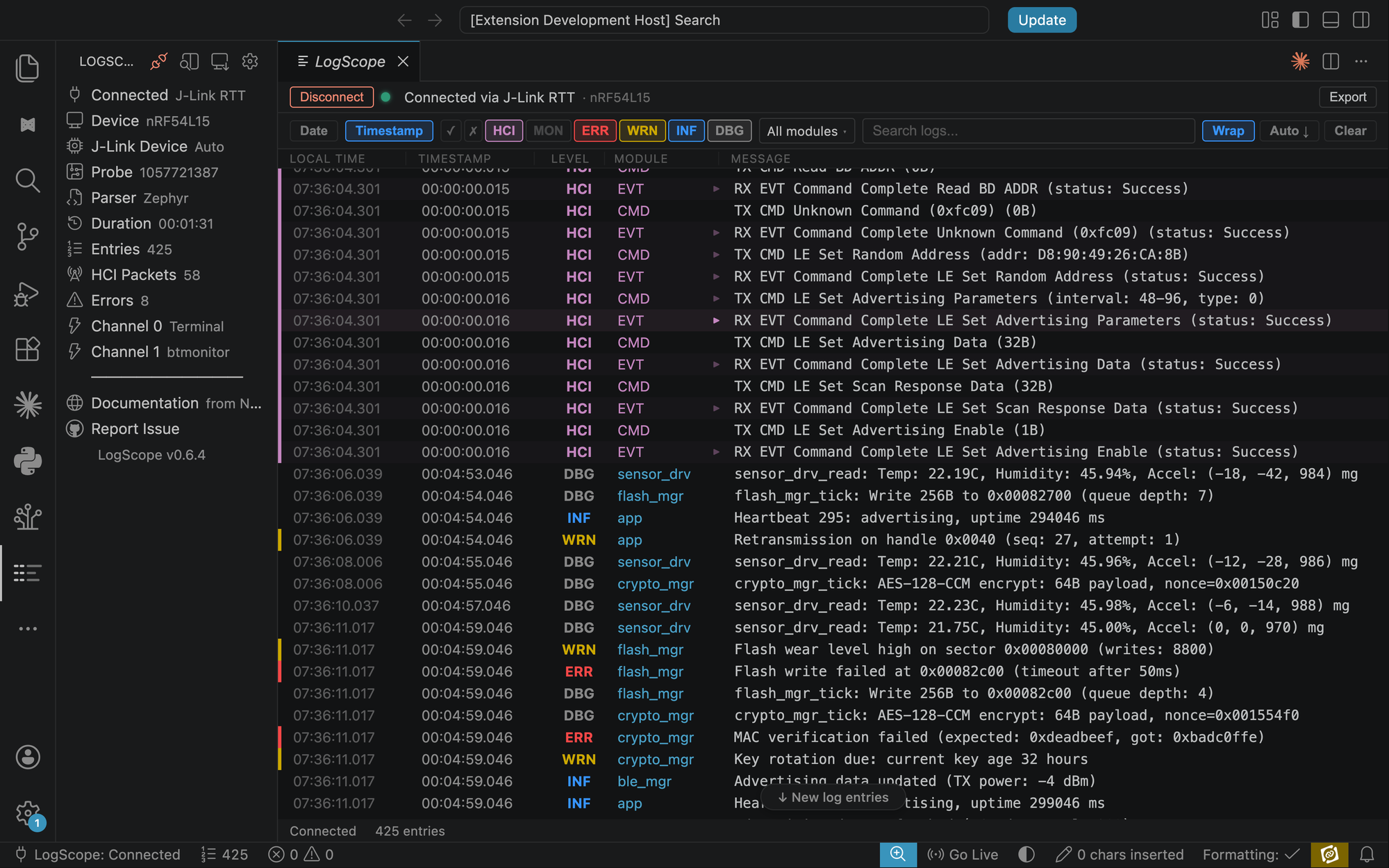
Task: Click the Export button
Action: pyautogui.click(x=1347, y=97)
